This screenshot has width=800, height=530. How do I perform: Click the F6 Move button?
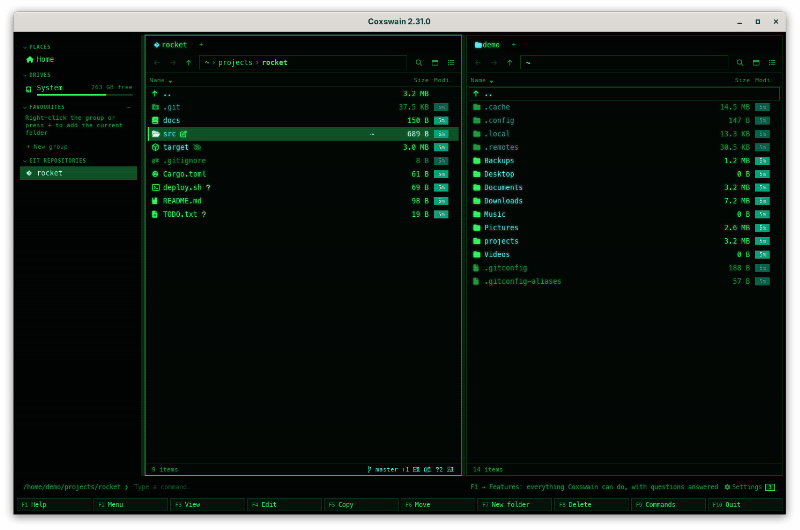click(438, 505)
